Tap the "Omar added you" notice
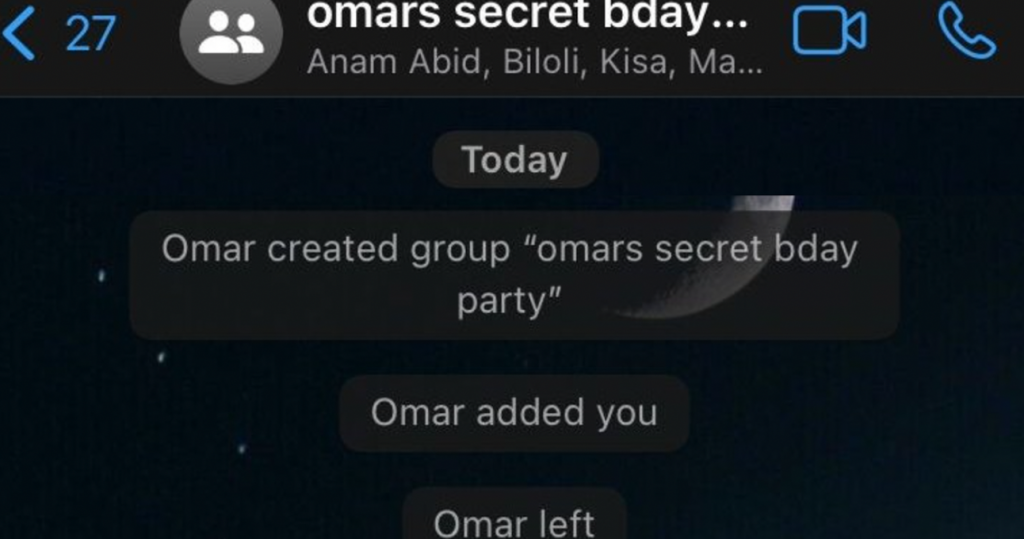This screenshot has width=1024, height=539. [x=514, y=413]
